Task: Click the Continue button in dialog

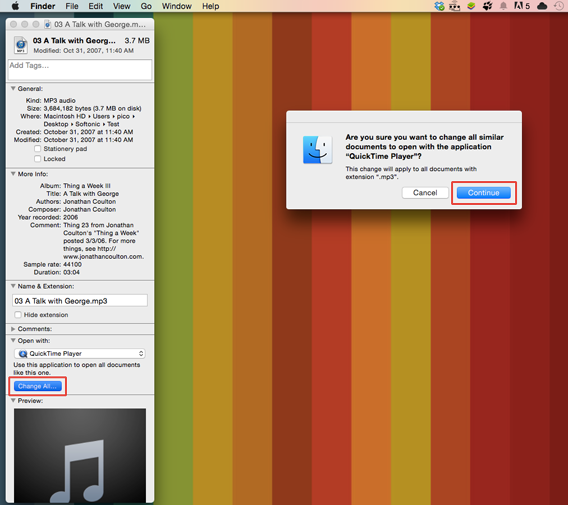Action: 484,193
